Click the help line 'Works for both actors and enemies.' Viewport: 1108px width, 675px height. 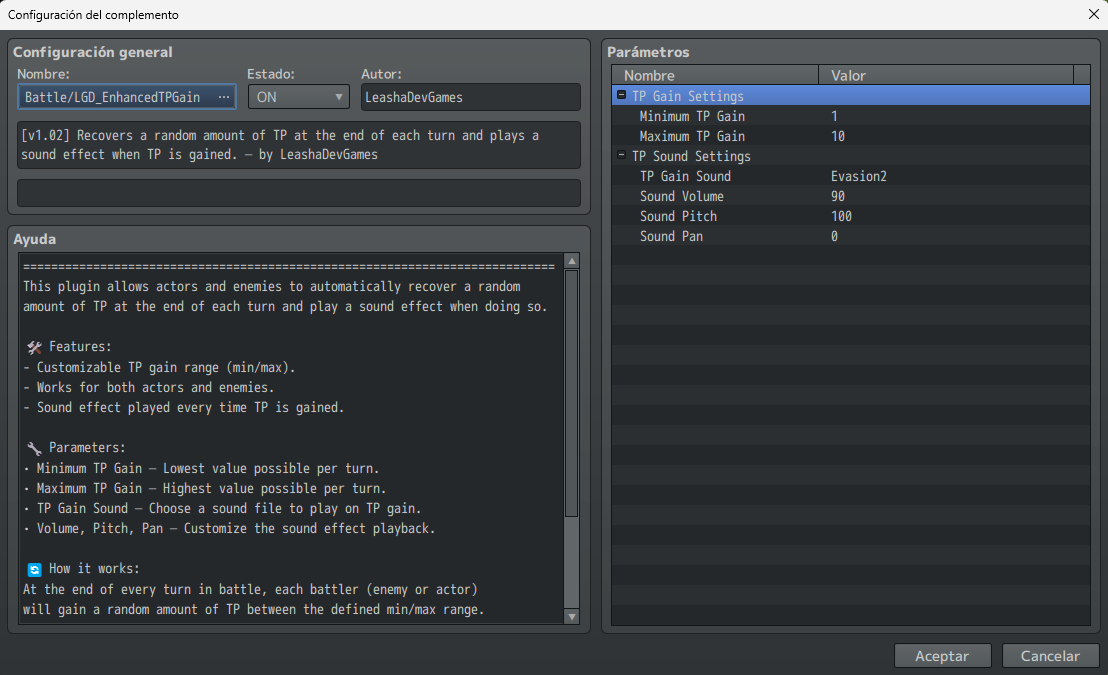148,387
